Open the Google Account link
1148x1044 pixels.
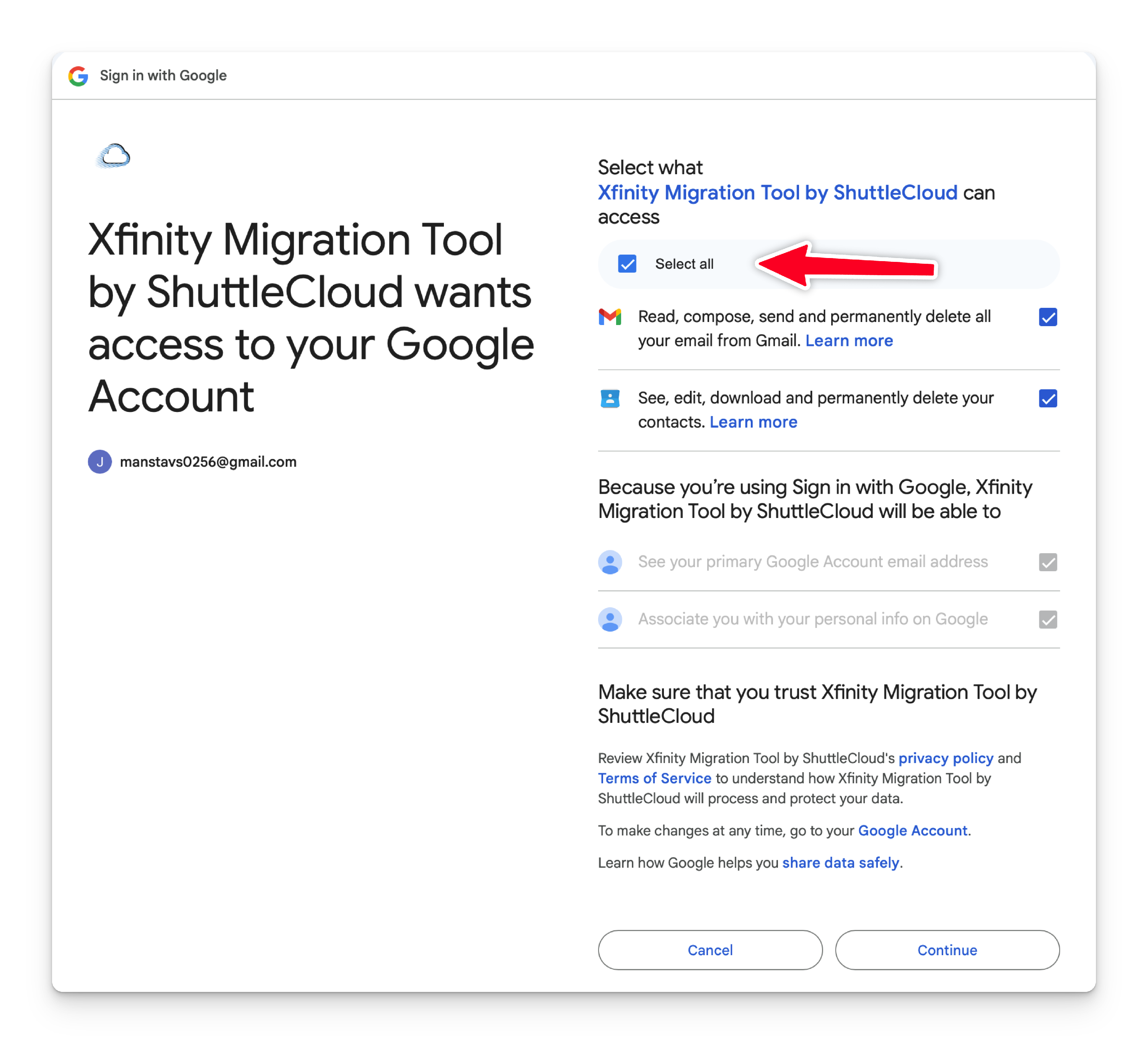pos(912,830)
